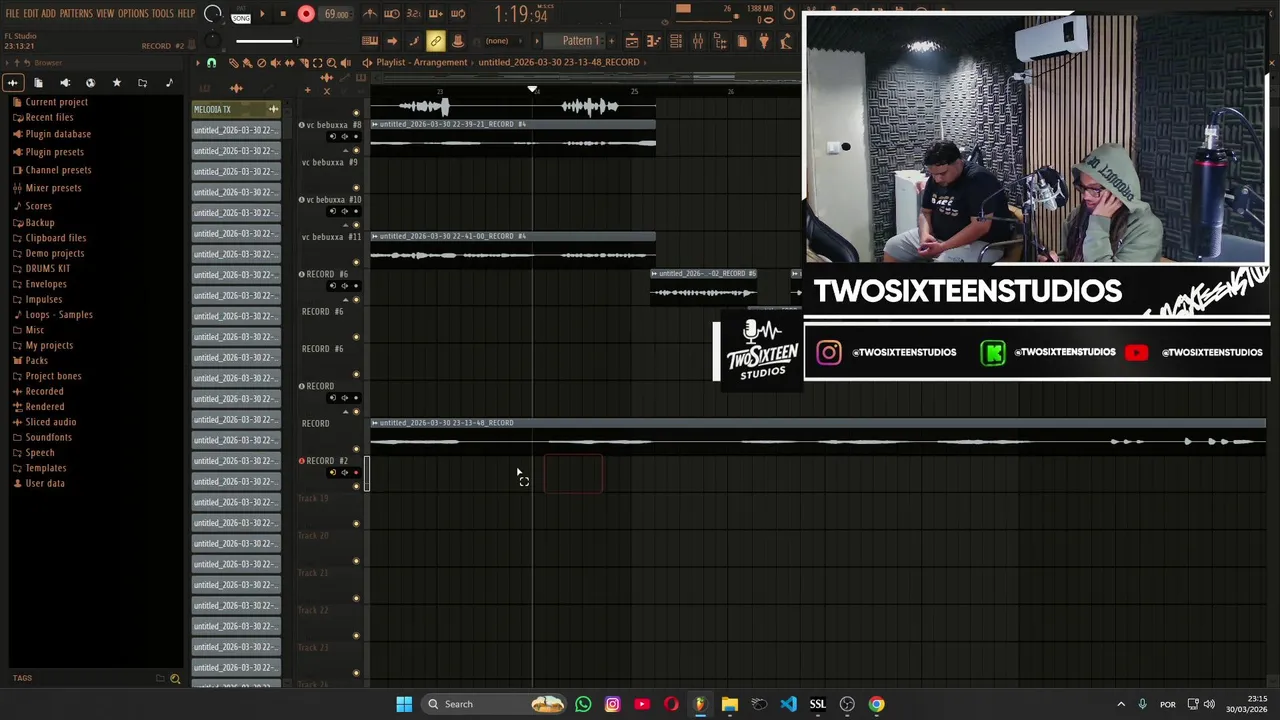1280x720 pixels.
Task: Click the Windows Start button
Action: (x=404, y=704)
